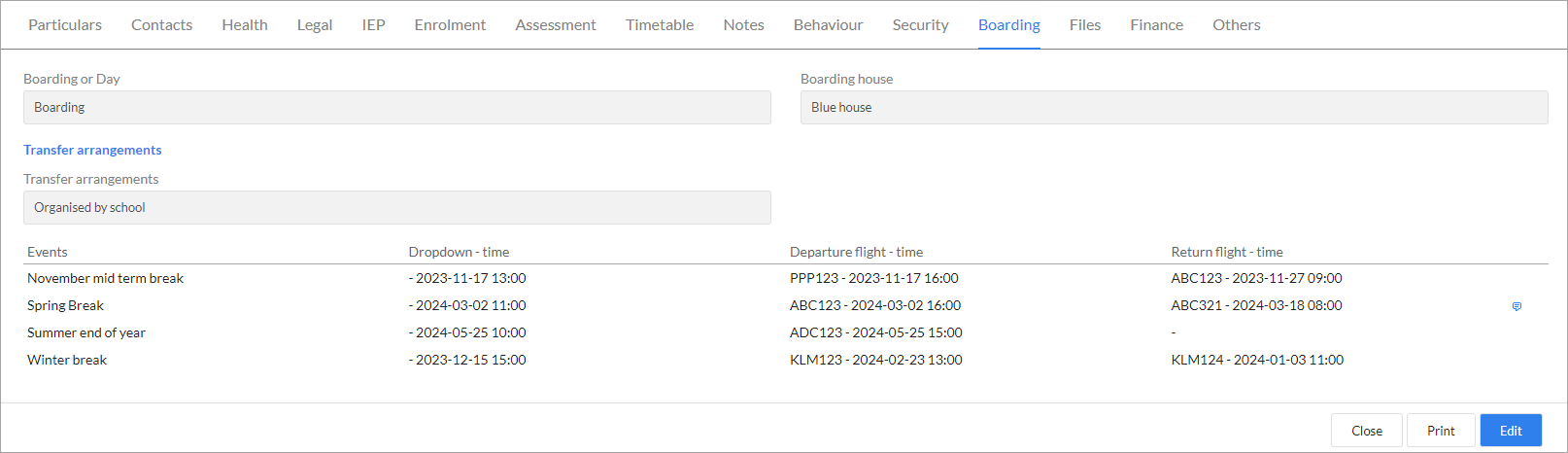Select the Timetable tab
This screenshot has width=1568, height=453.
(x=660, y=25)
